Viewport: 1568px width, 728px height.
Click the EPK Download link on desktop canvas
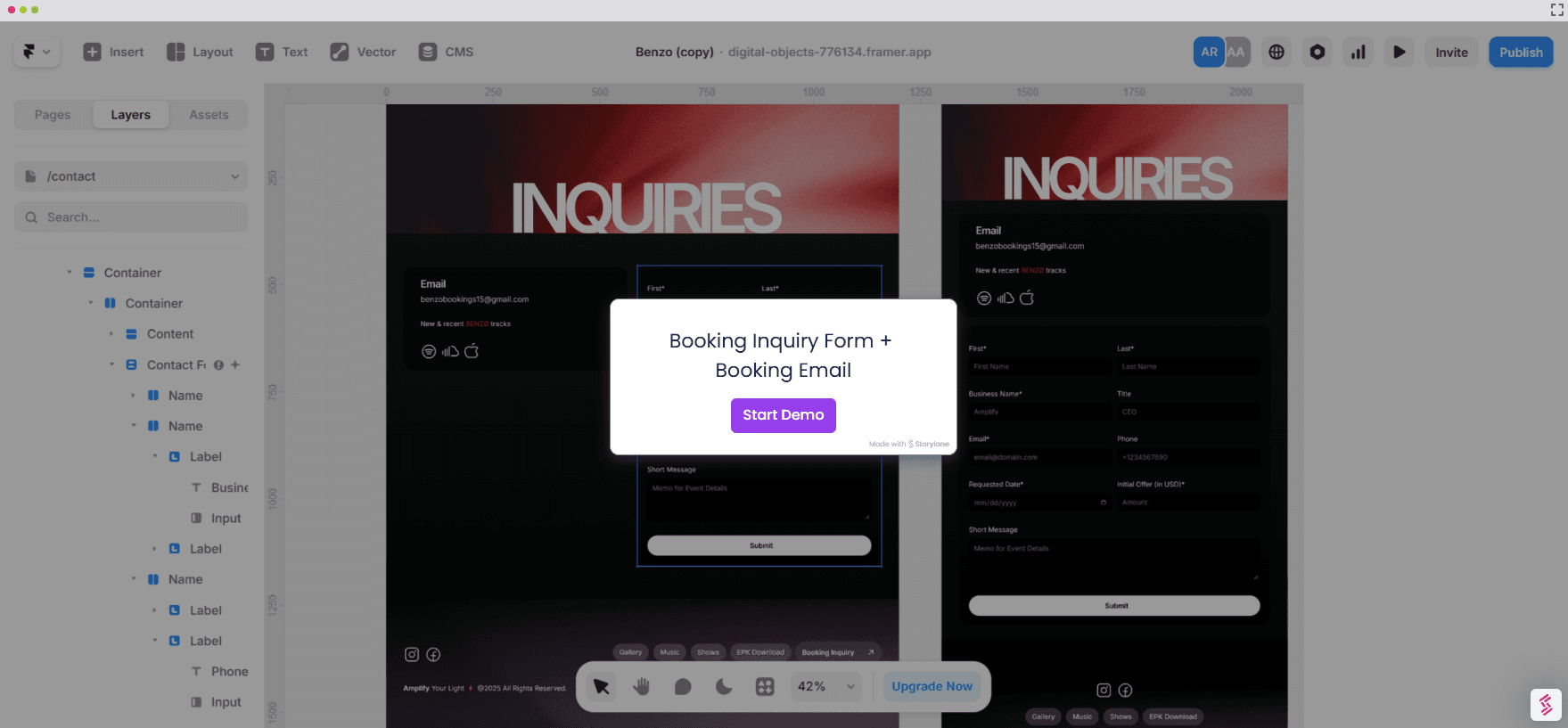(760, 652)
